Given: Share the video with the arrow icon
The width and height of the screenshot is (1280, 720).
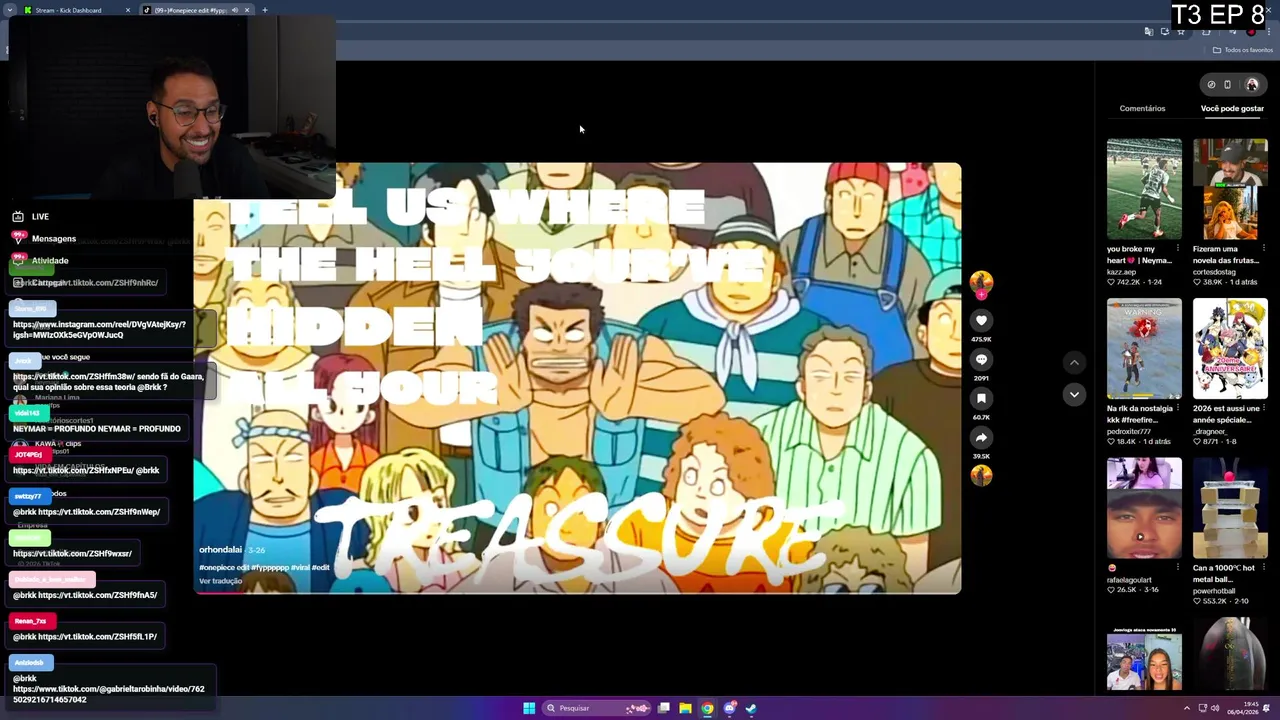Looking at the screenshot, I should click(x=981, y=437).
